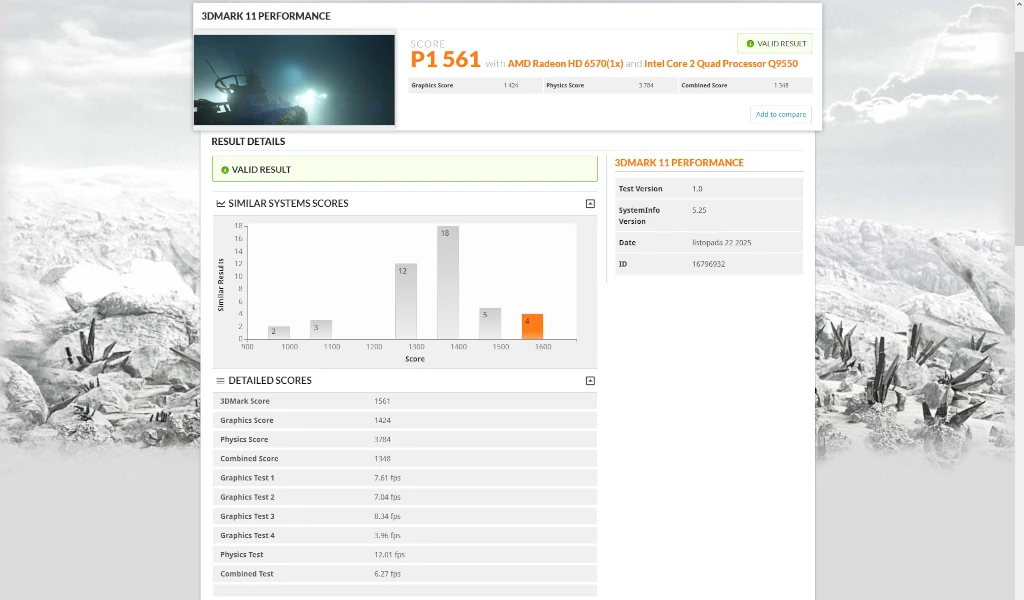Click the chart icon beside Similar Systems Scores
This screenshot has width=1024, height=600.
[221, 204]
